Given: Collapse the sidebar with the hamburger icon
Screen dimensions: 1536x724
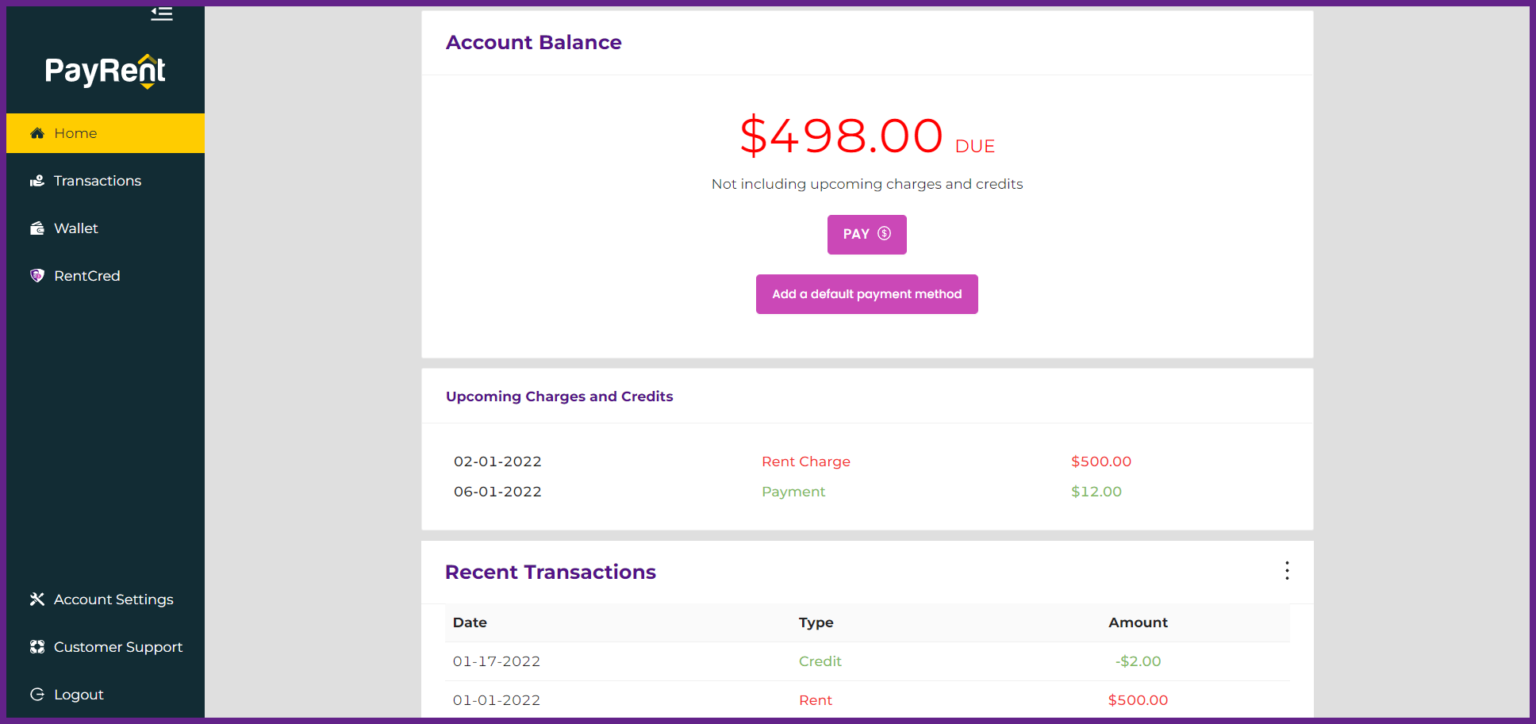Looking at the screenshot, I should (x=161, y=14).
